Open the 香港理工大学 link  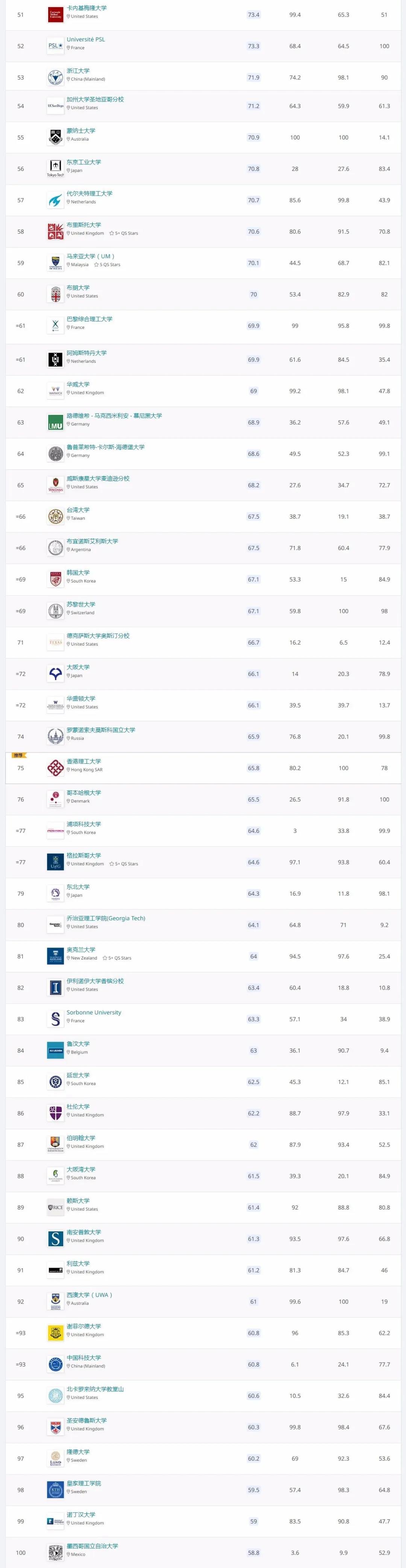(84, 761)
